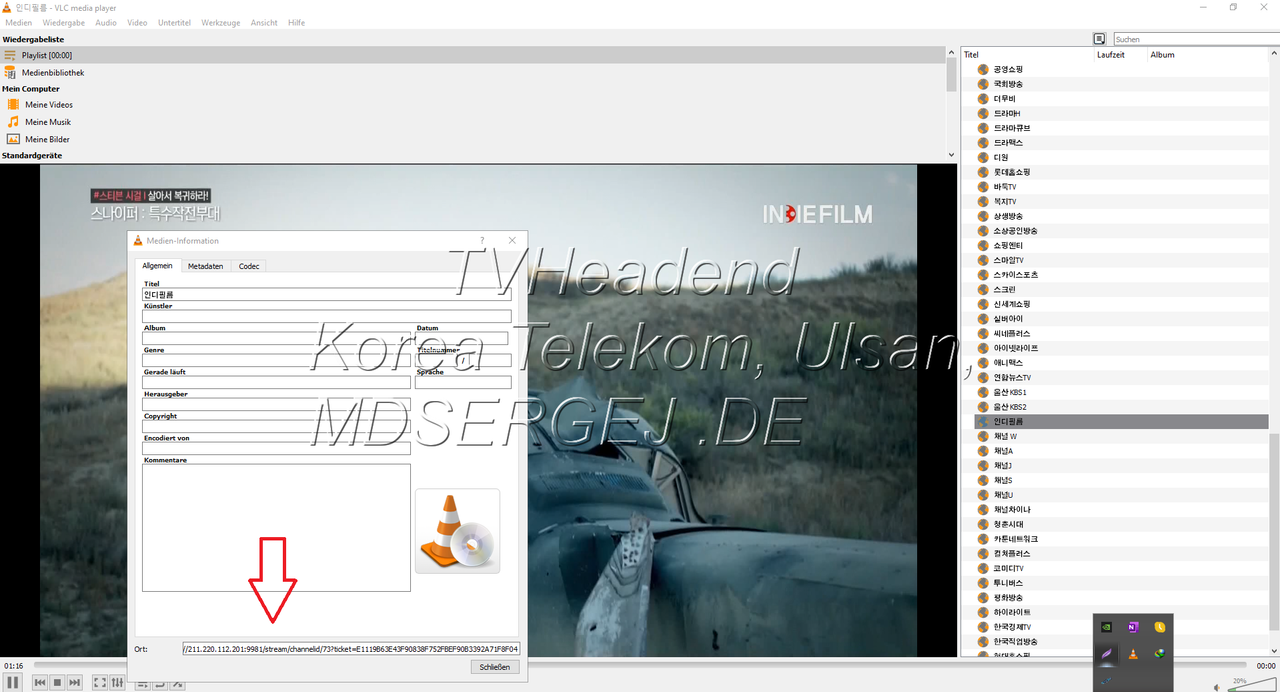Open the Untertitel menu
Image resolution: width=1280 pixels, height=692 pixels.
click(175, 22)
